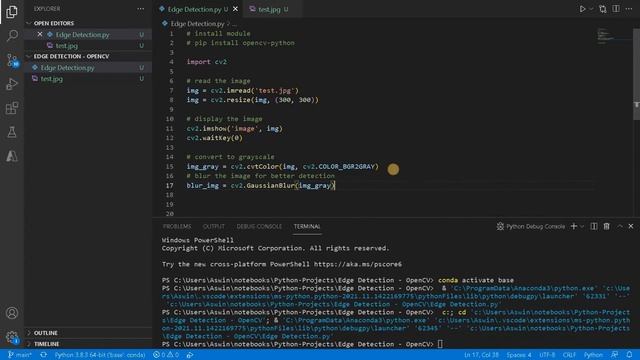Open the Accounts menu icon
640x360 pixels.
[x=12, y=313]
